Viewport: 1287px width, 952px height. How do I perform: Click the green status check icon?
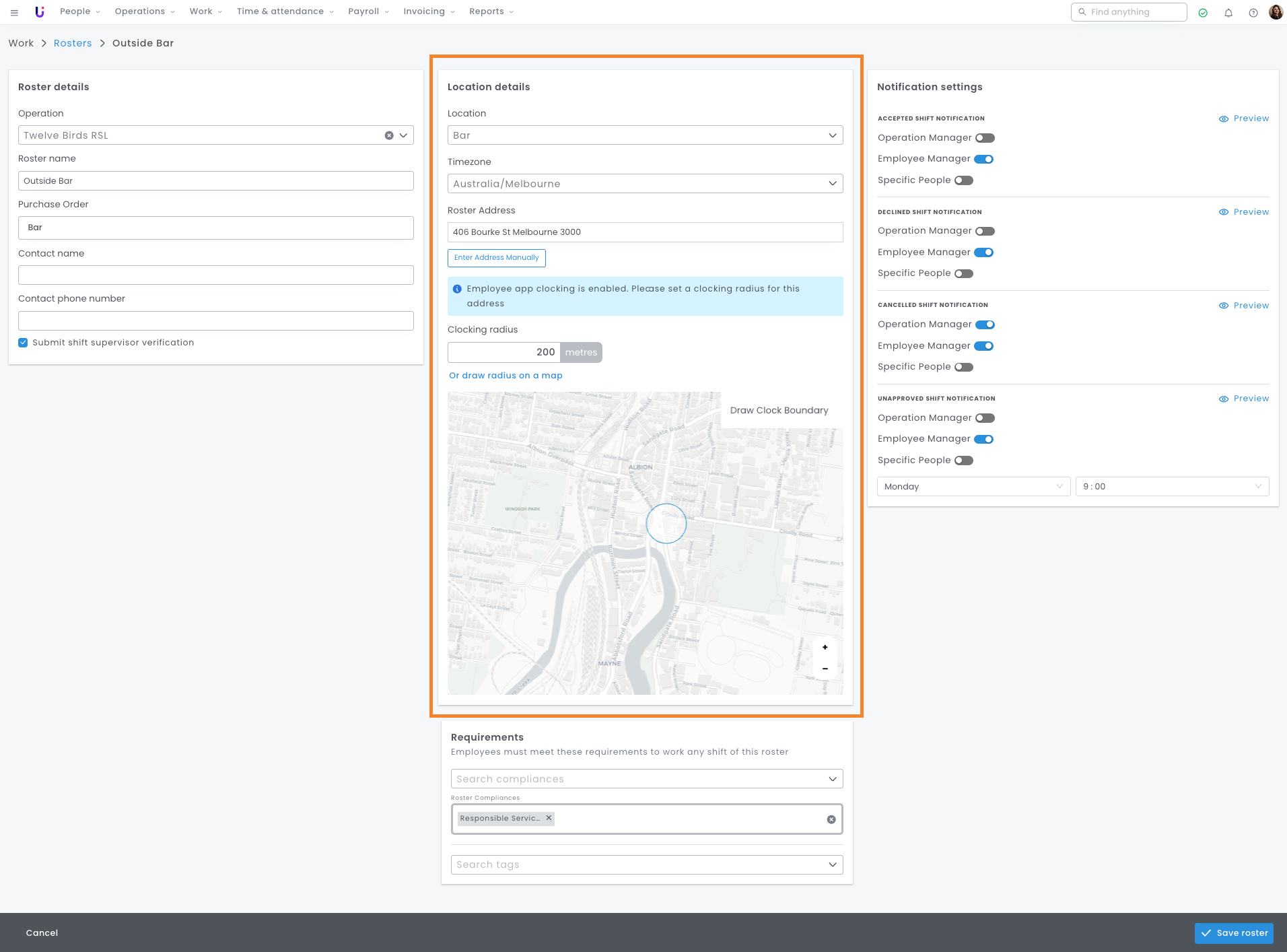(x=1203, y=13)
